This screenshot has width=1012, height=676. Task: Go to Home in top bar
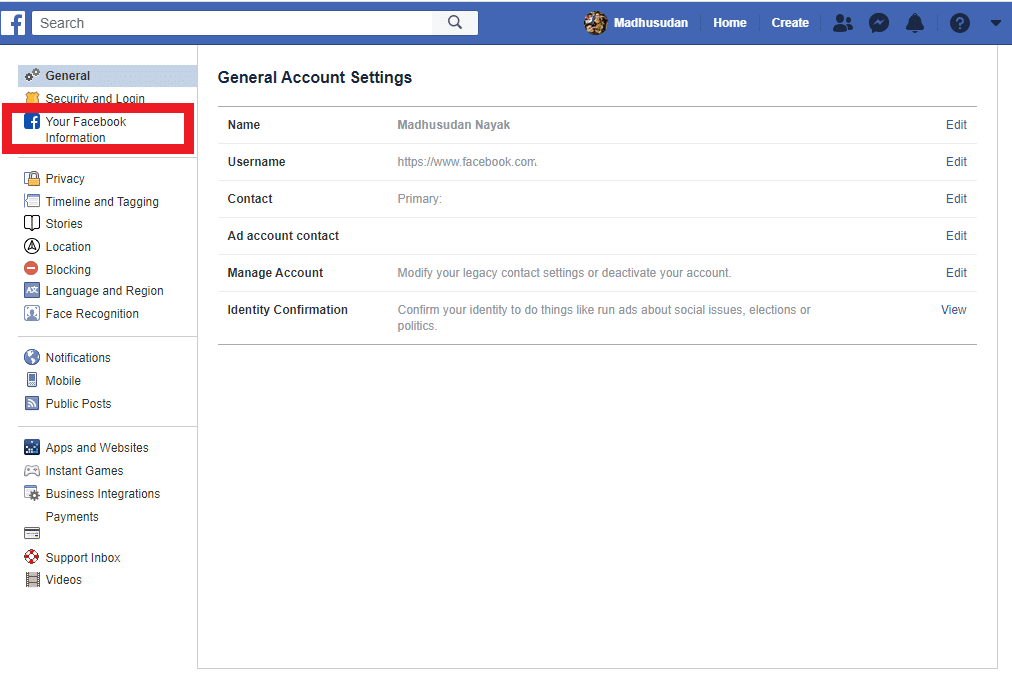click(x=729, y=23)
